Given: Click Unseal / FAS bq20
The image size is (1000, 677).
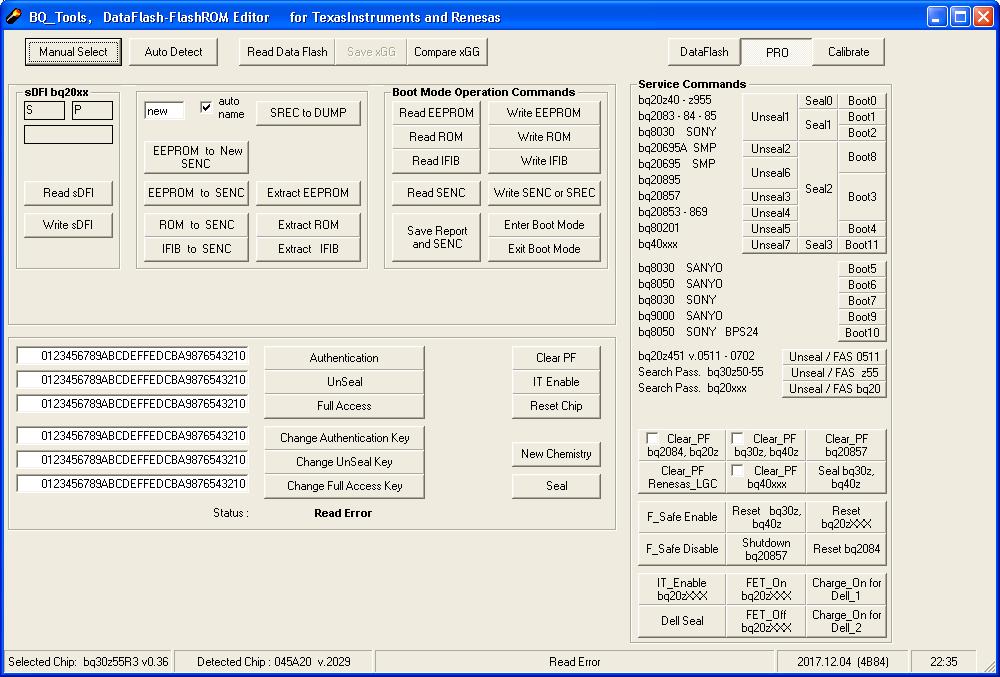Looking at the screenshot, I should [x=834, y=389].
